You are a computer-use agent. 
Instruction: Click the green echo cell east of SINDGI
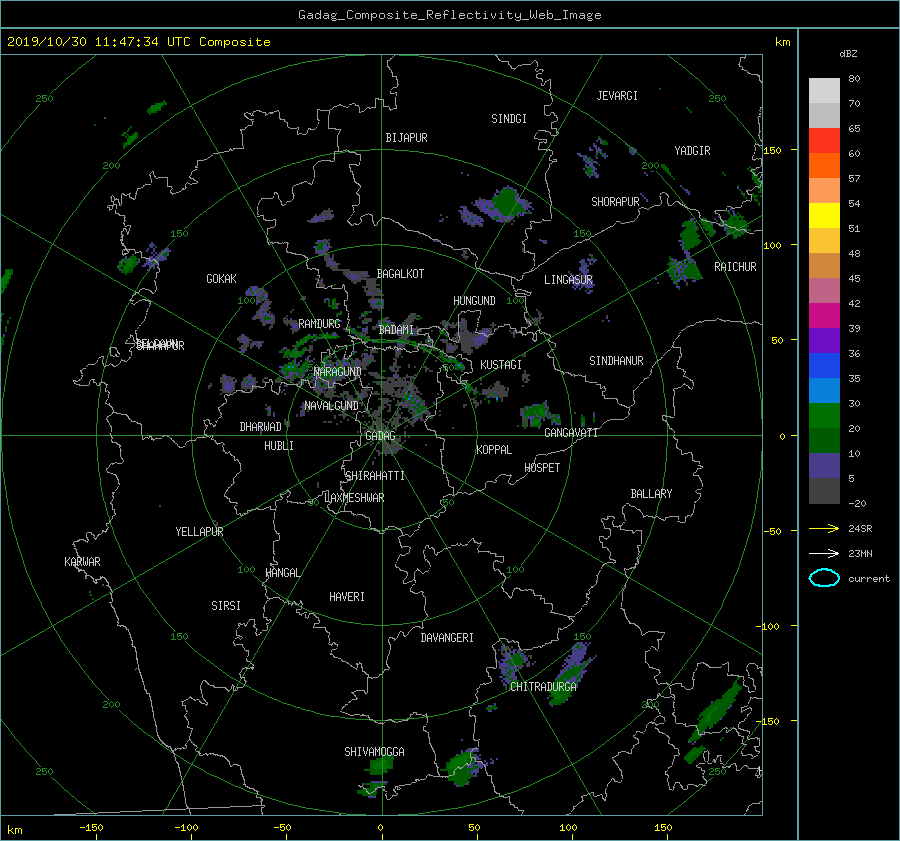(506, 202)
